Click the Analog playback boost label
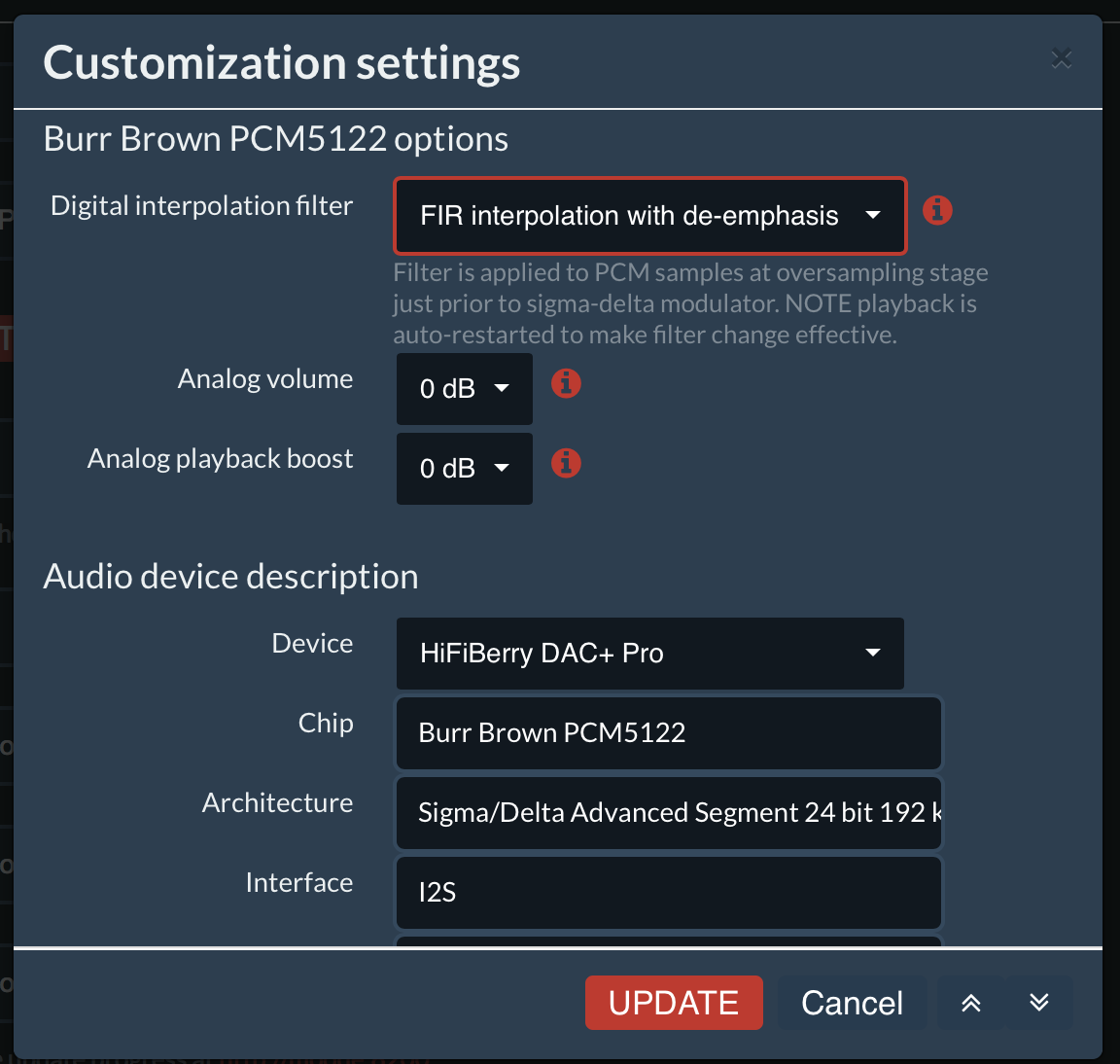This screenshot has width=1120, height=1064. [x=220, y=459]
